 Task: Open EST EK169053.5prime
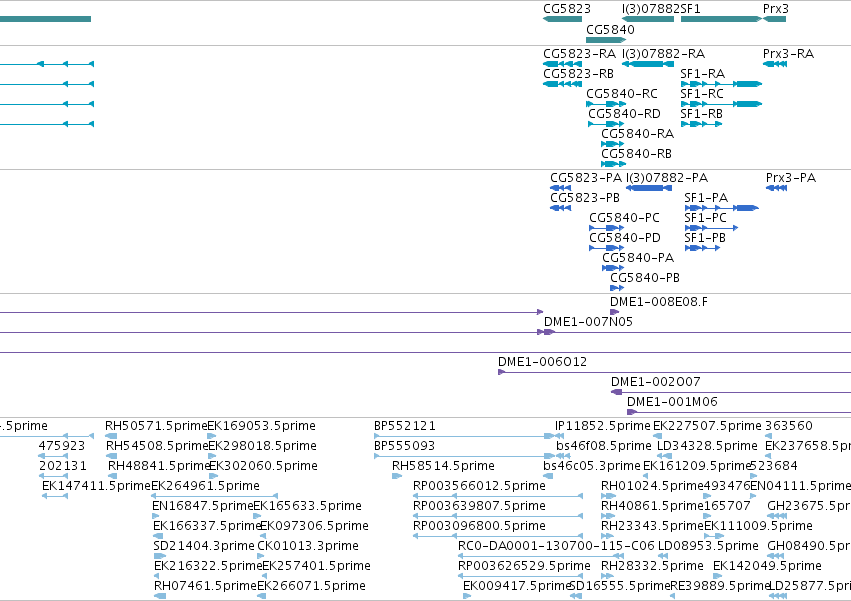pyautogui.click(x=212, y=436)
